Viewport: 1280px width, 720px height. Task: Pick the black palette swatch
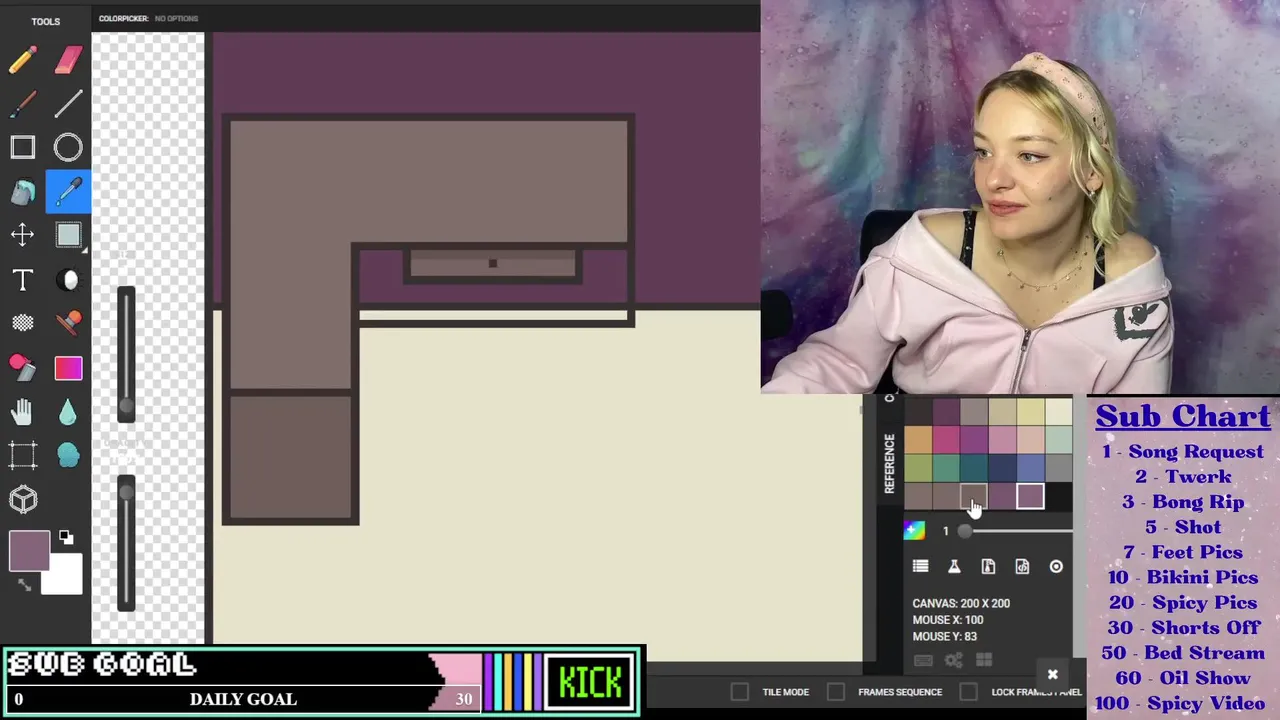point(1058,496)
